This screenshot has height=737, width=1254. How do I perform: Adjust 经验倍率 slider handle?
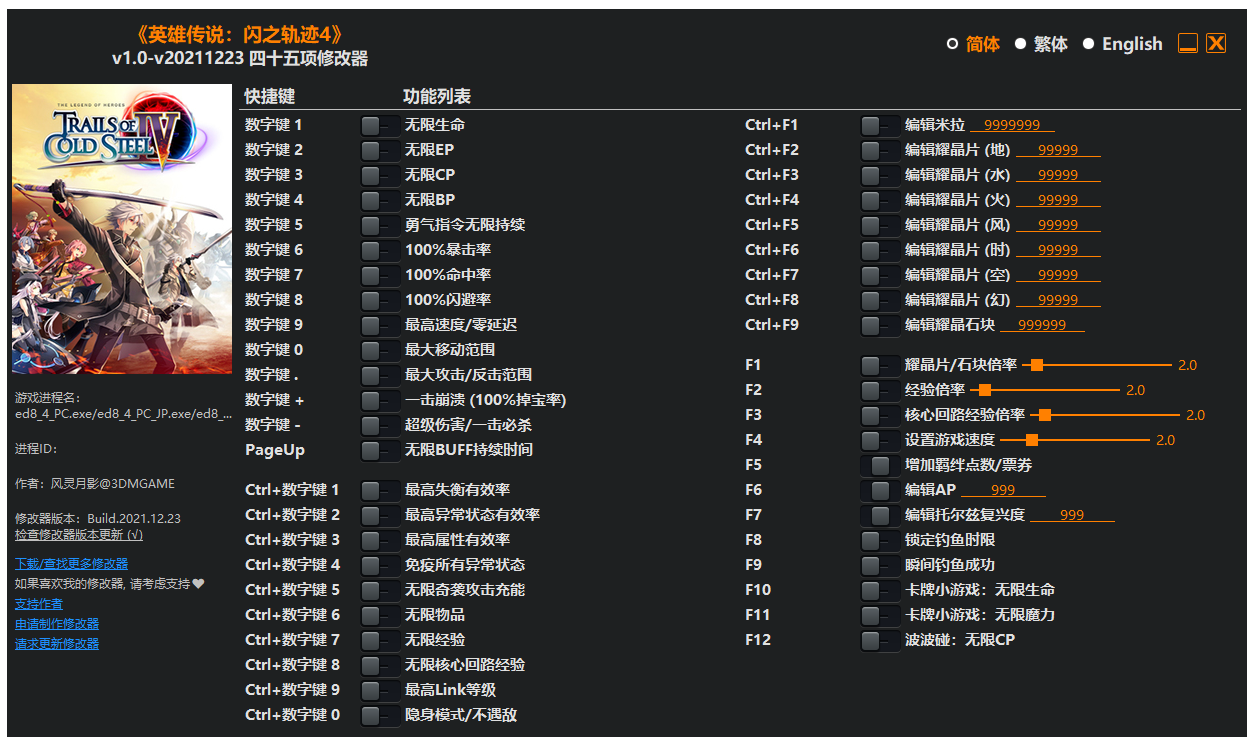tap(985, 390)
